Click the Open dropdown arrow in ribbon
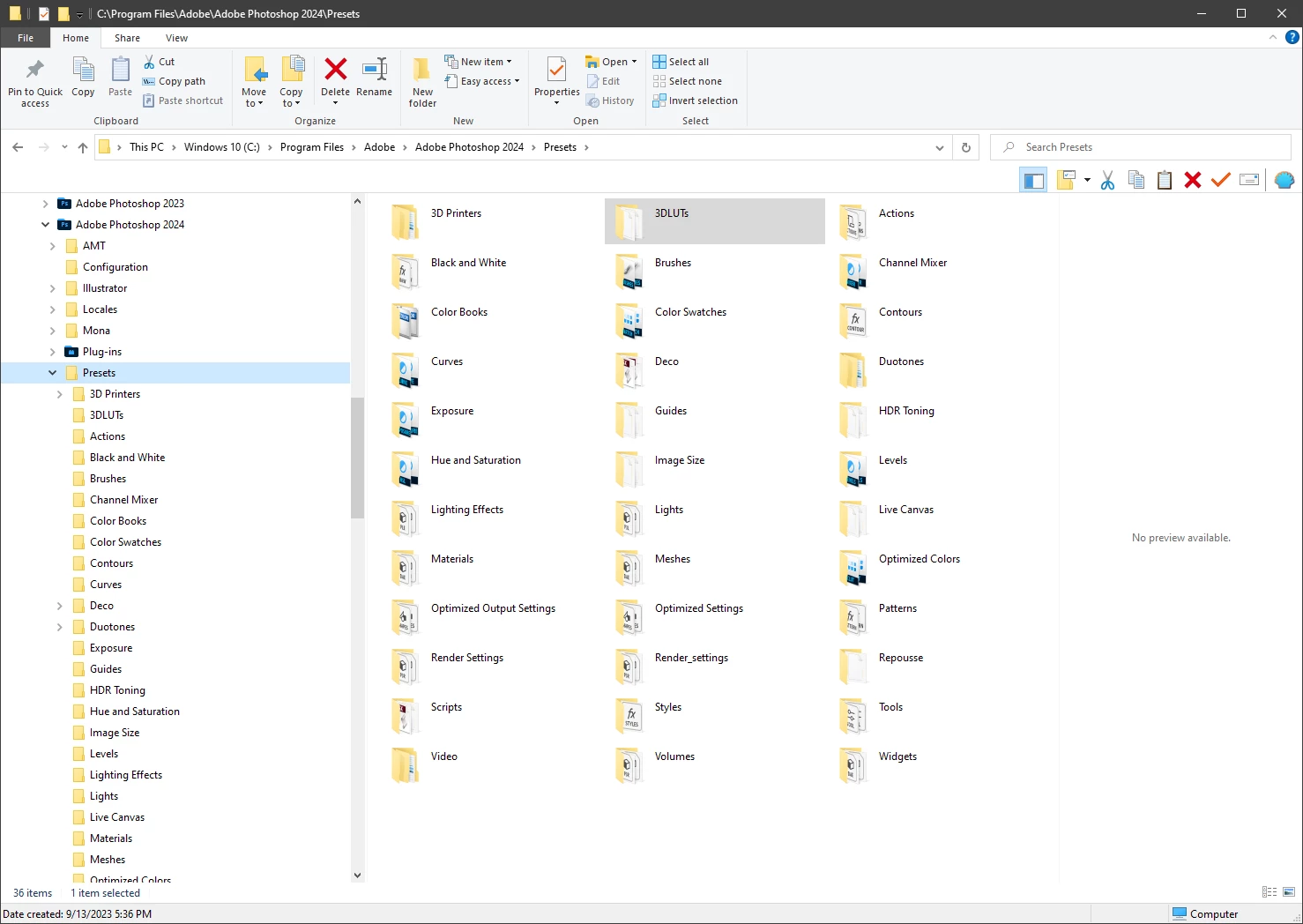Image resolution: width=1303 pixels, height=924 pixels. 634,62
